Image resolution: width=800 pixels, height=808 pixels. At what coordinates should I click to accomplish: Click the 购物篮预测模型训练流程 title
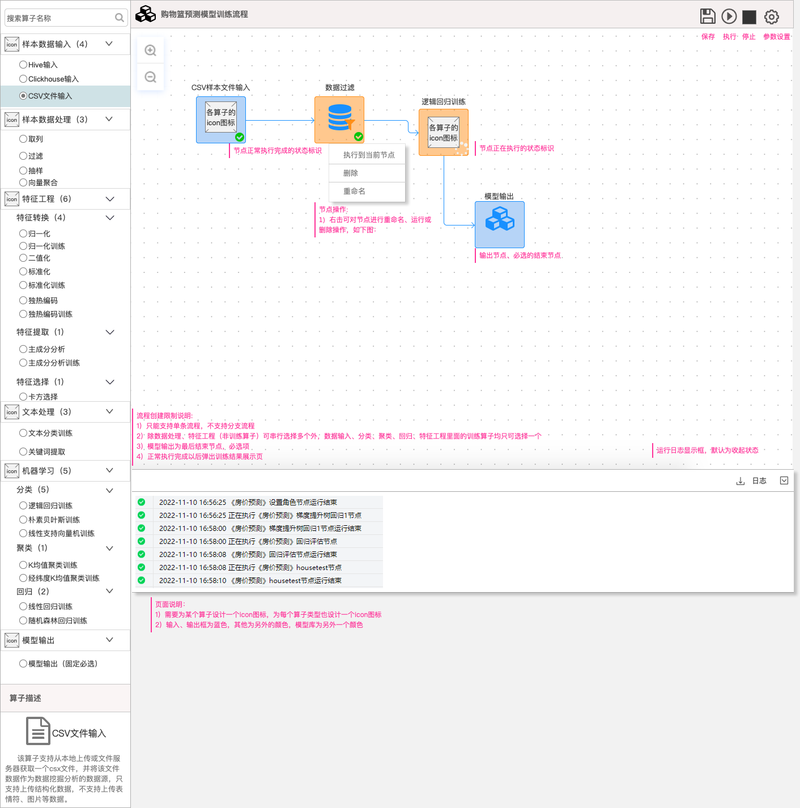[204, 14]
